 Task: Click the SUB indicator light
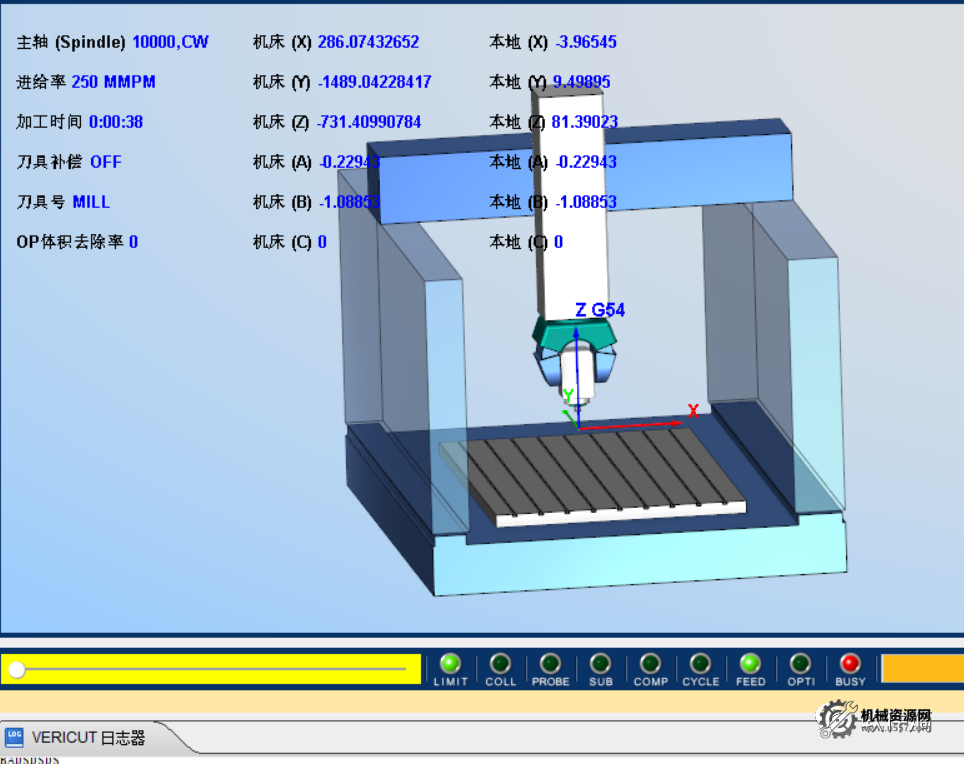[600, 664]
